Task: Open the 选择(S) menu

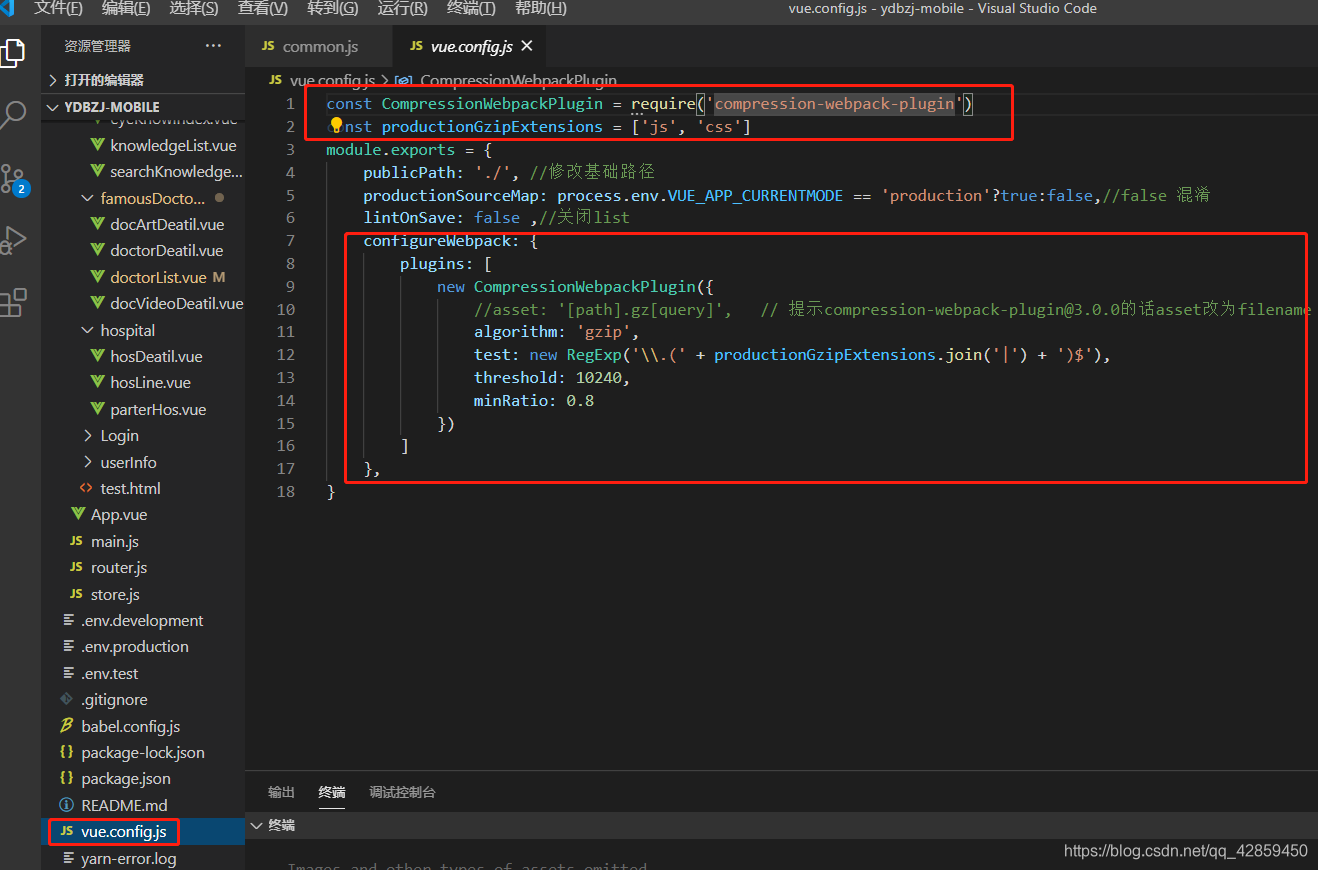Action: (194, 8)
